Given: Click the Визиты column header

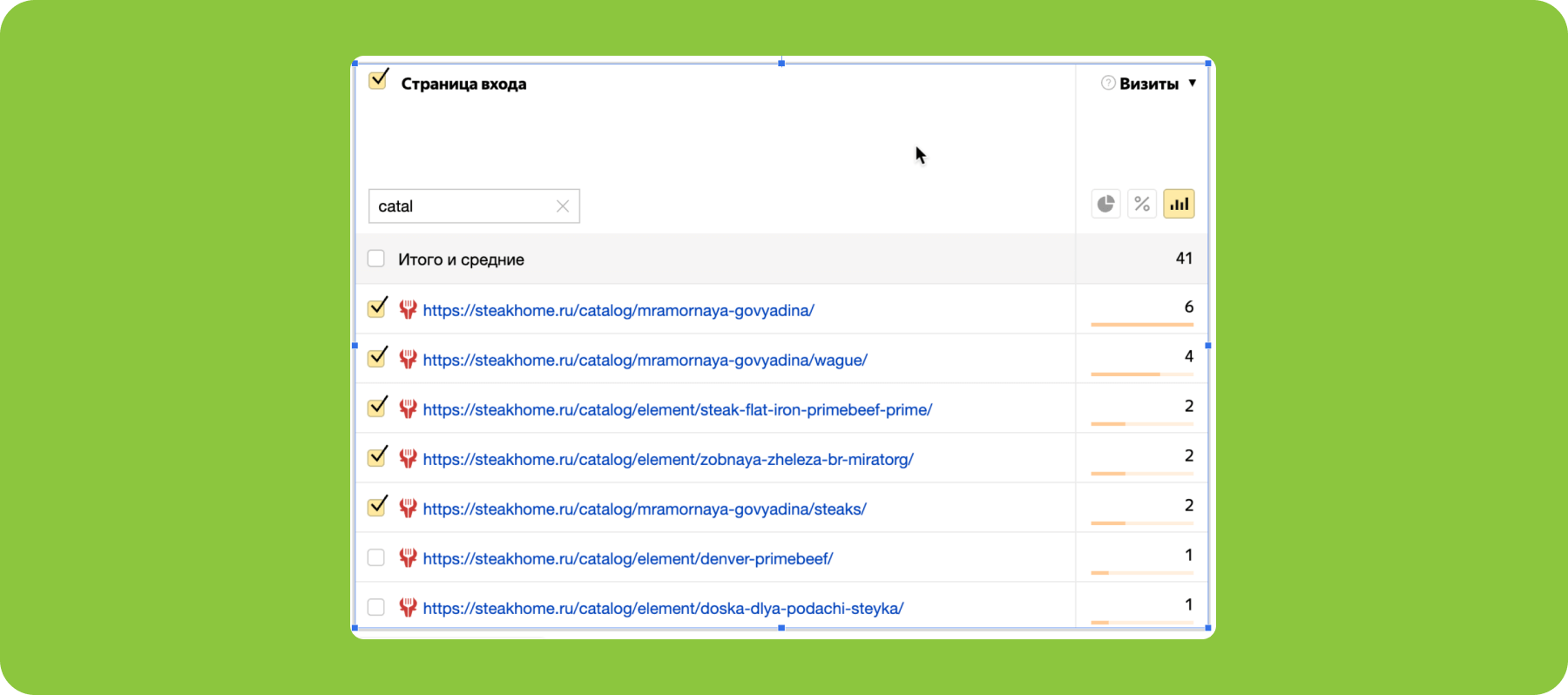Looking at the screenshot, I should tap(1148, 84).
